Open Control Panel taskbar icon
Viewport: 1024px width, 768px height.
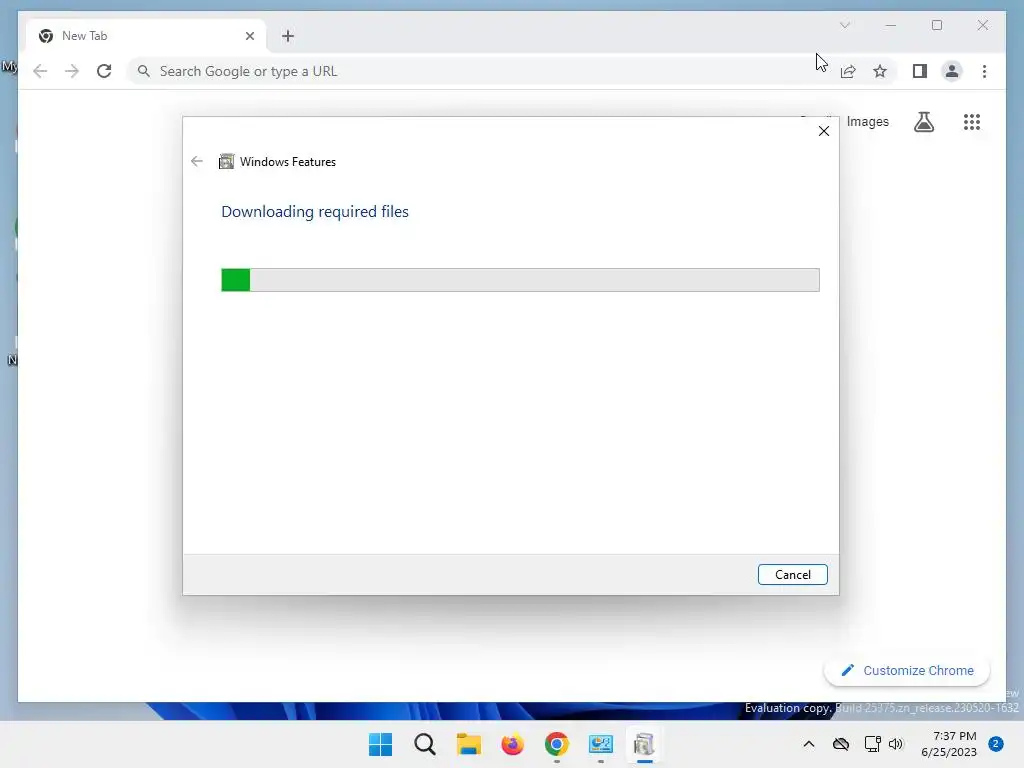pyautogui.click(x=600, y=744)
